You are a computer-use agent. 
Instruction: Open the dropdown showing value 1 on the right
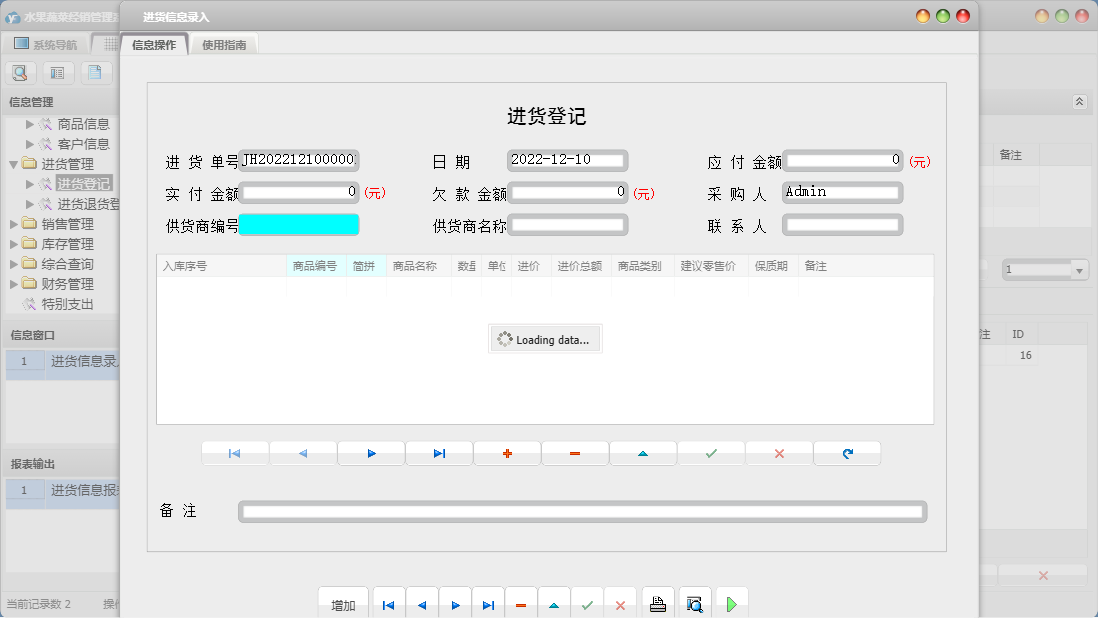tap(1079, 269)
